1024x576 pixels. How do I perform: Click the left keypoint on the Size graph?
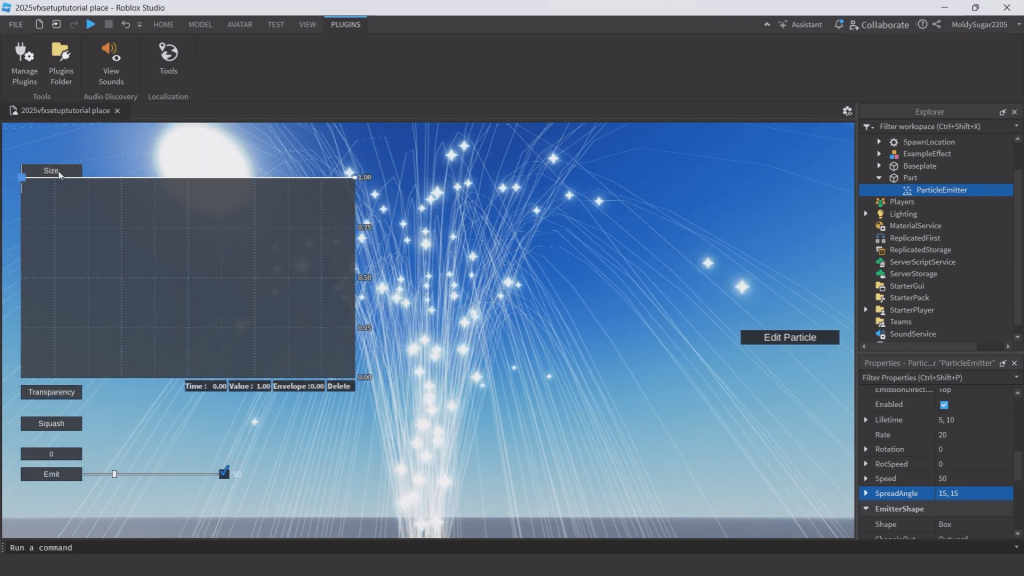click(x=22, y=177)
